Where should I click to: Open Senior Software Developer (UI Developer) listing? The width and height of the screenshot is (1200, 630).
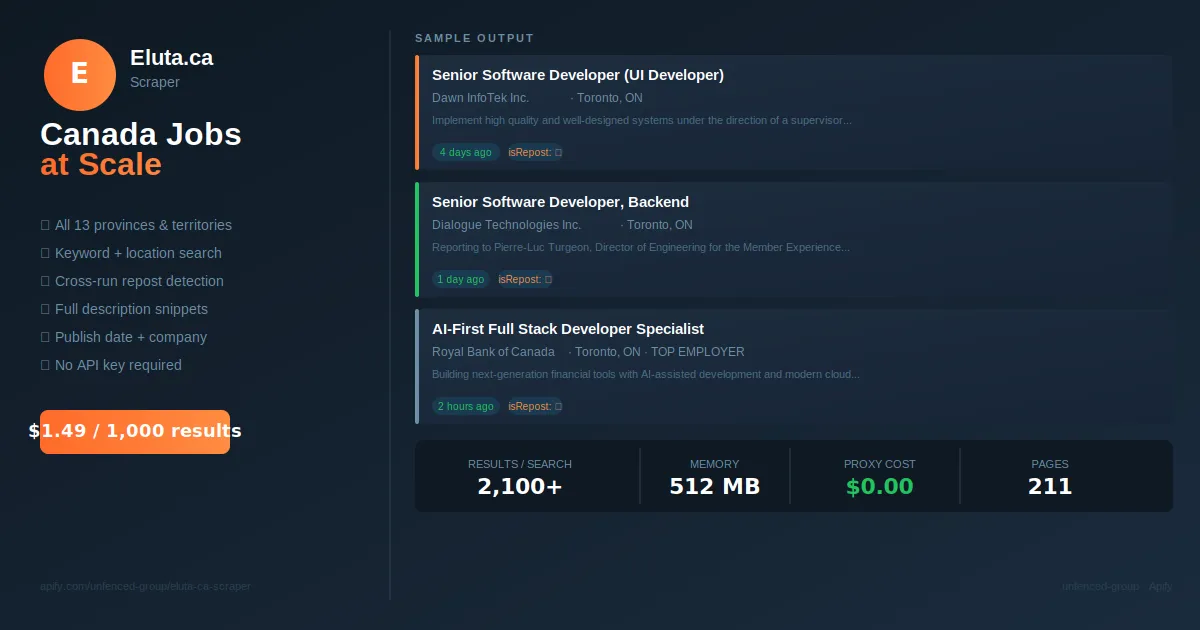(578, 75)
